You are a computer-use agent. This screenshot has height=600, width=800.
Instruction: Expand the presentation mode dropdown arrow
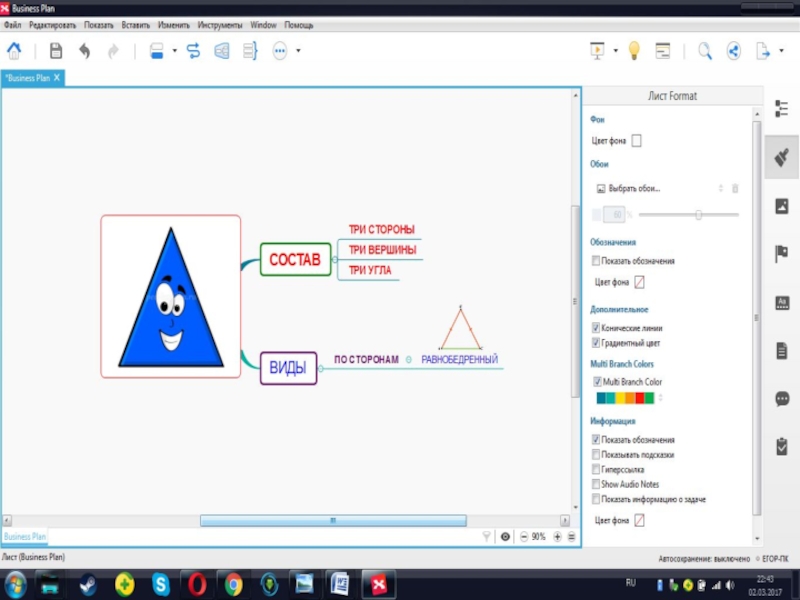[x=616, y=51]
